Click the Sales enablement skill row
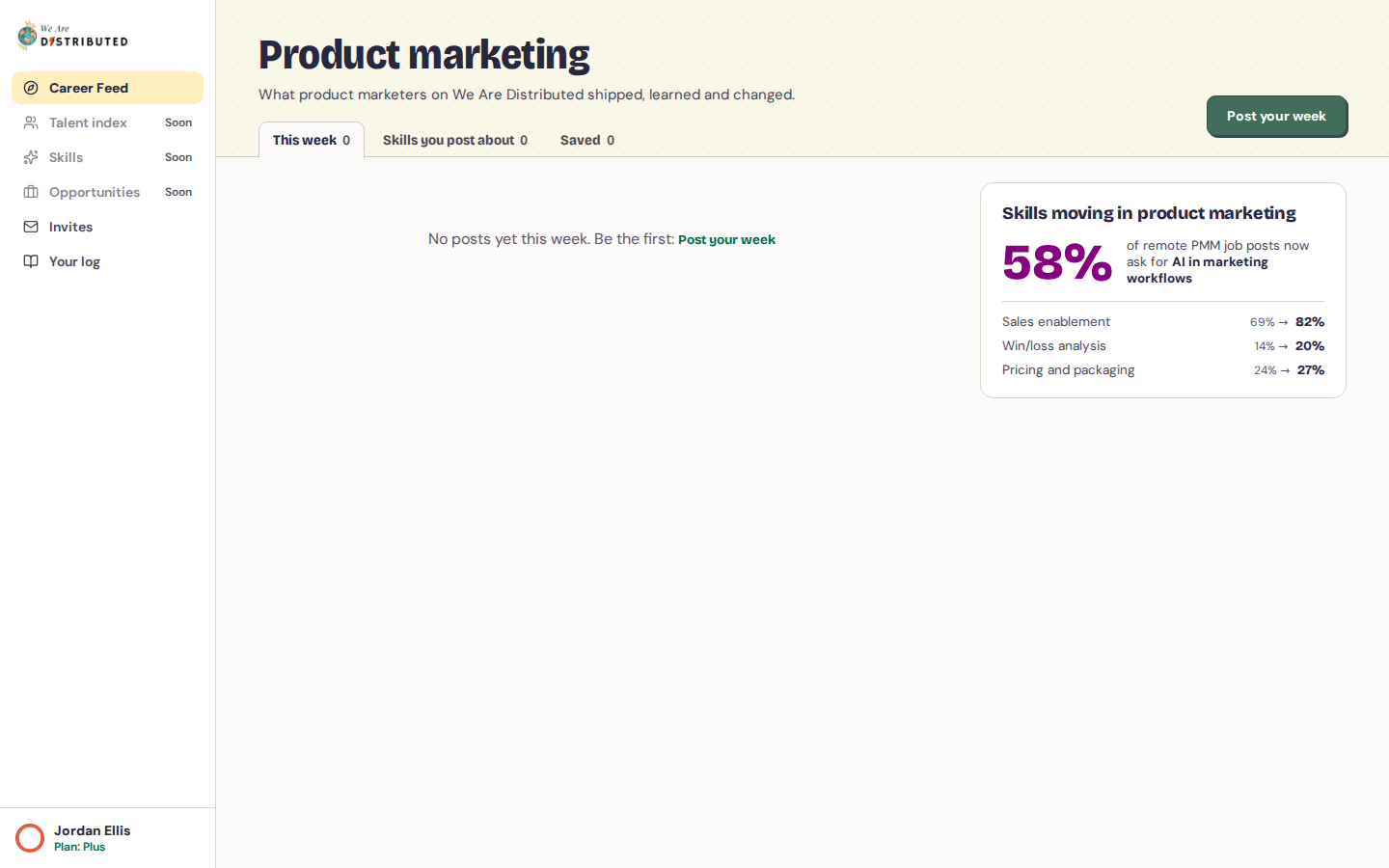The width and height of the screenshot is (1389, 868). [x=1163, y=321]
